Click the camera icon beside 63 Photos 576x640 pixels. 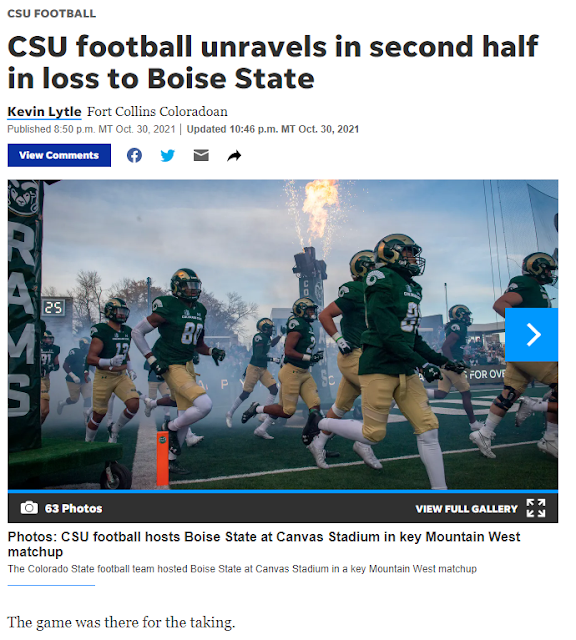click(x=29, y=508)
